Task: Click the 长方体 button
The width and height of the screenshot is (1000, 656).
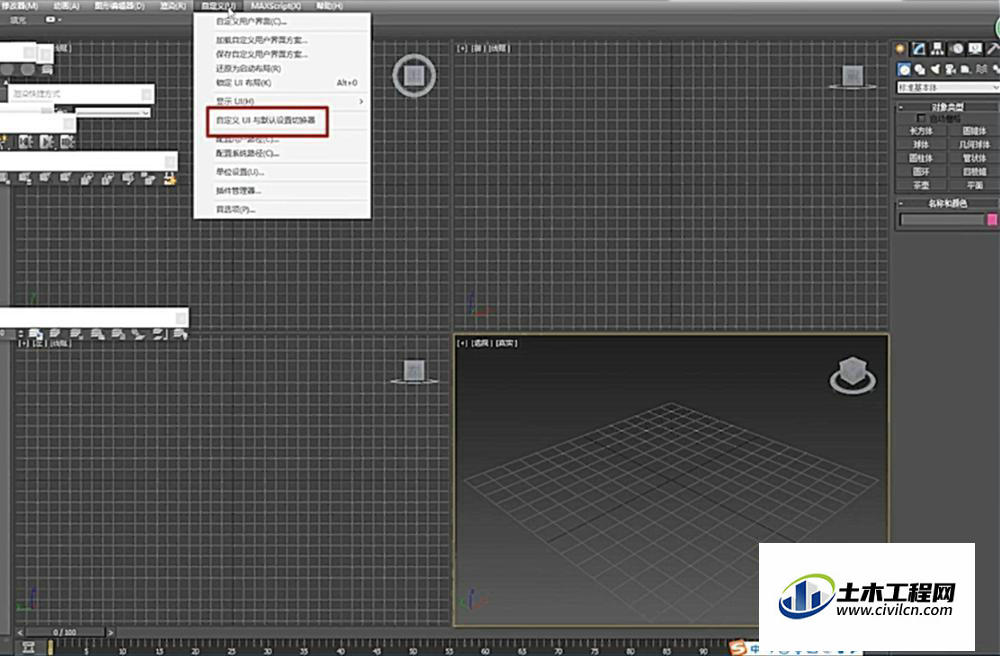Action: (x=921, y=131)
